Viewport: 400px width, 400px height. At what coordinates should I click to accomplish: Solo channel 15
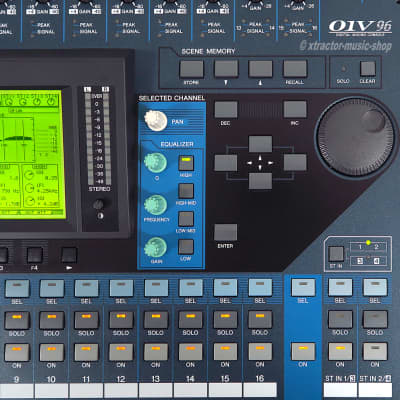(225, 319)
